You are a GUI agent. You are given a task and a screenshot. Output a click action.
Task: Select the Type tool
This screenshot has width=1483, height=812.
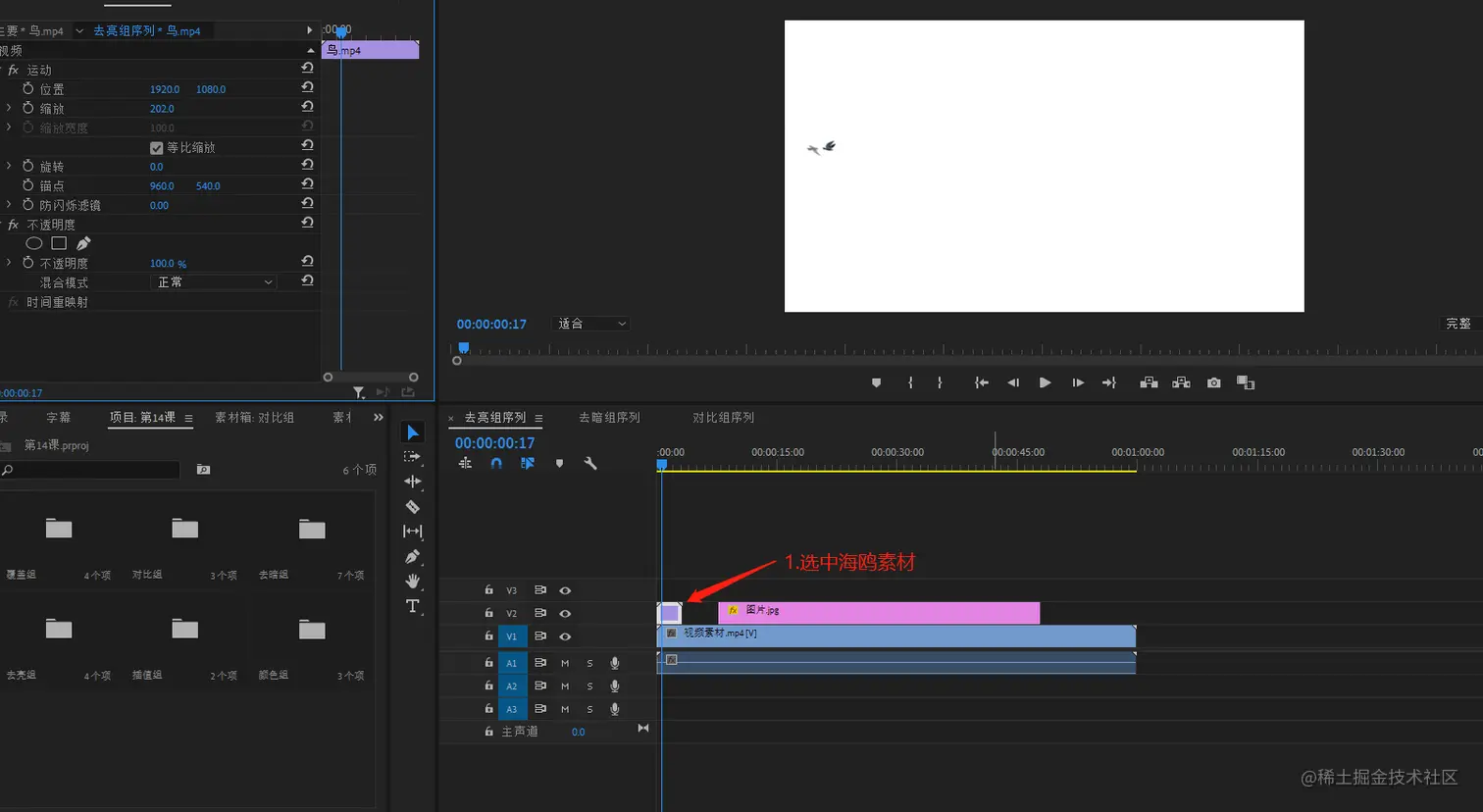[412, 607]
